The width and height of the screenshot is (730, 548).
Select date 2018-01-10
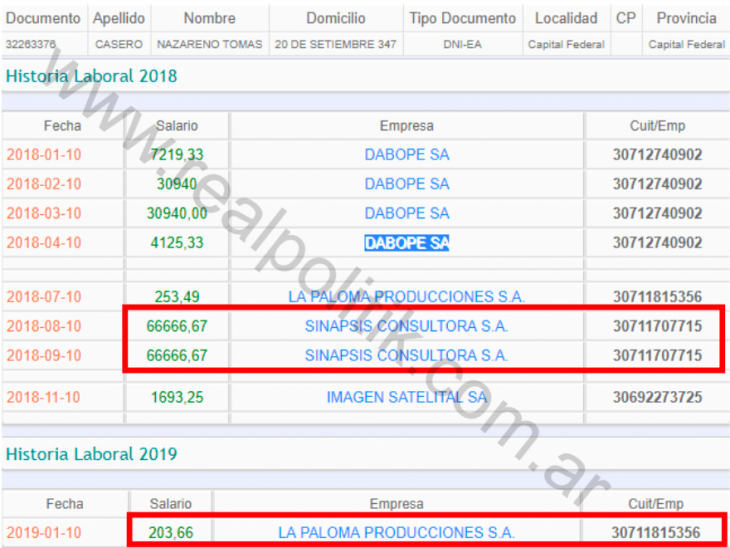[44, 155]
